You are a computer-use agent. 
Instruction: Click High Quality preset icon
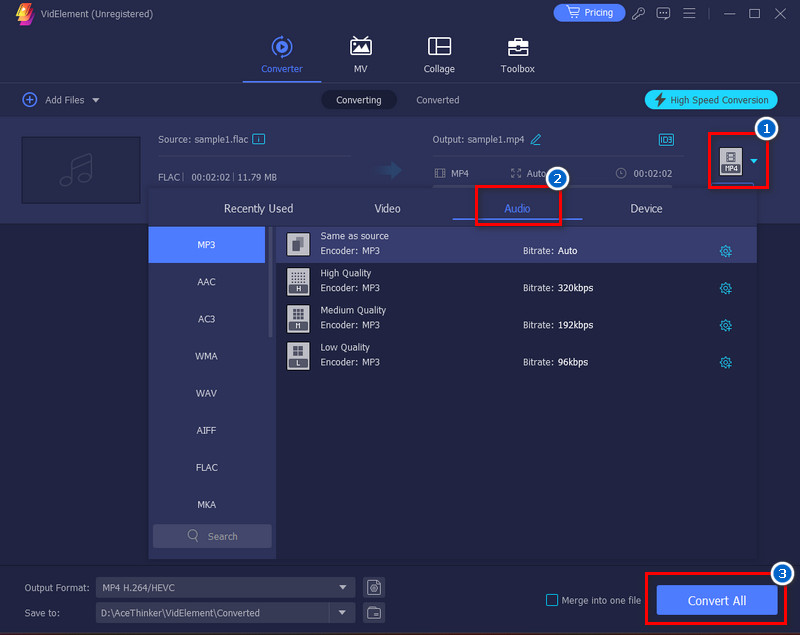[298, 282]
